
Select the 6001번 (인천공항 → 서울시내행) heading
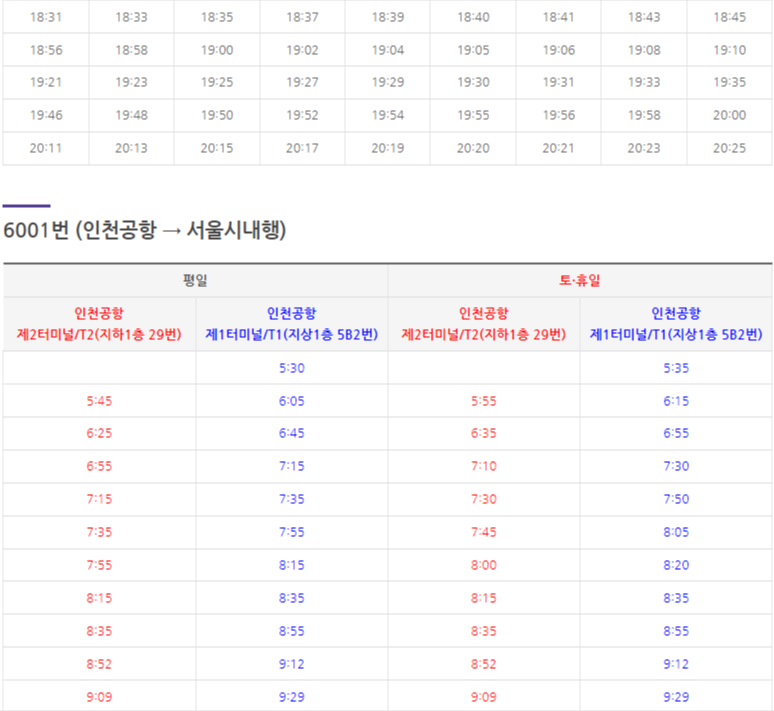145,230
